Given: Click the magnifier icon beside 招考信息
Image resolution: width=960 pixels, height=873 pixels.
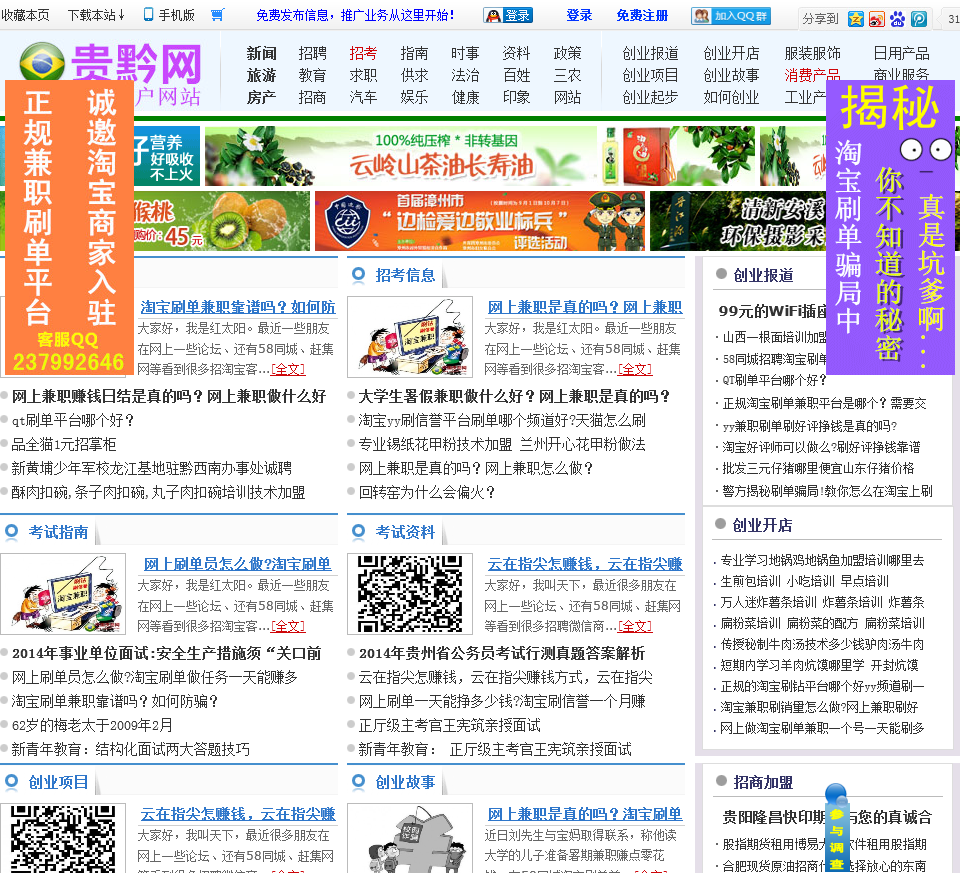Looking at the screenshot, I should [x=358, y=275].
